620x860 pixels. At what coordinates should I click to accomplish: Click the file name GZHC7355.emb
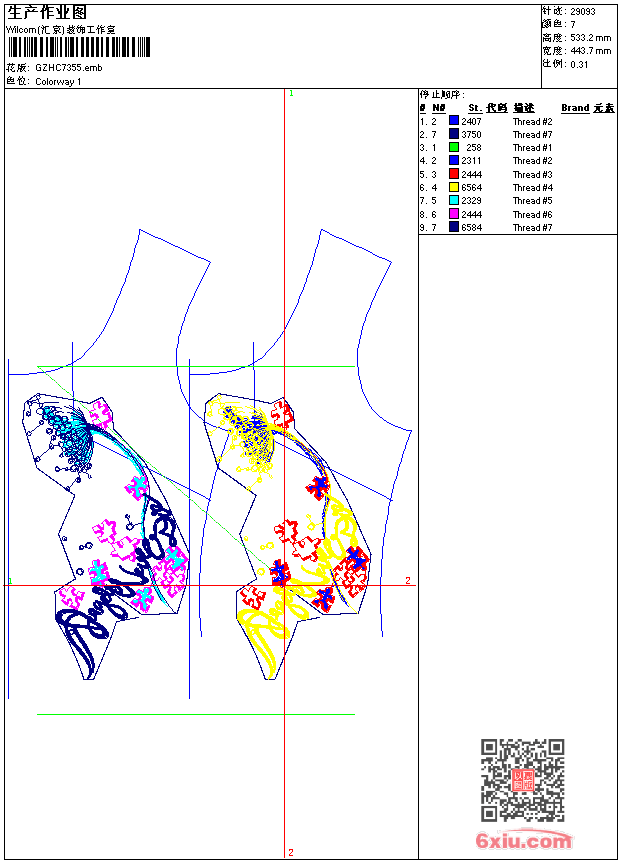coord(69,68)
